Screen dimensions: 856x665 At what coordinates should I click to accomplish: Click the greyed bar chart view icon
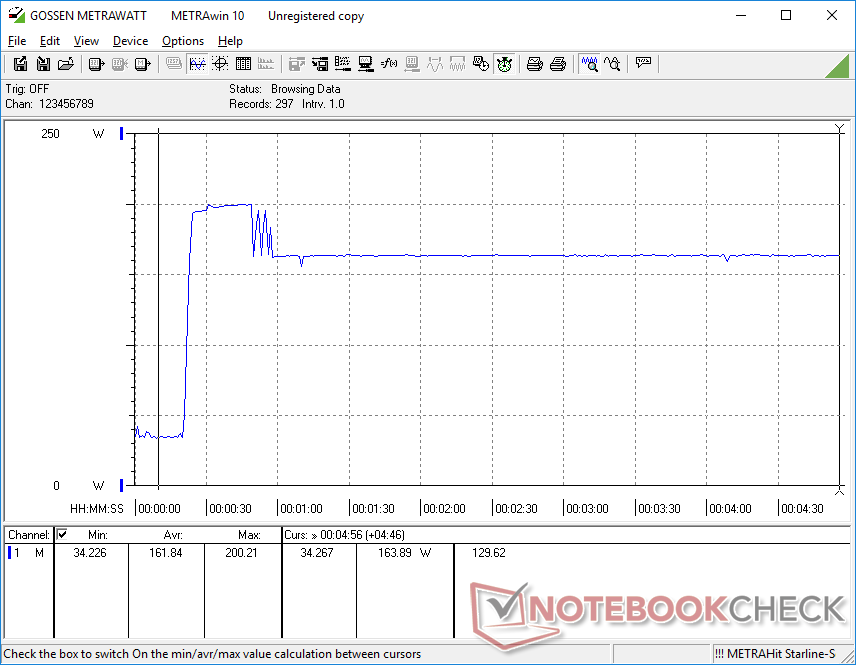266,64
